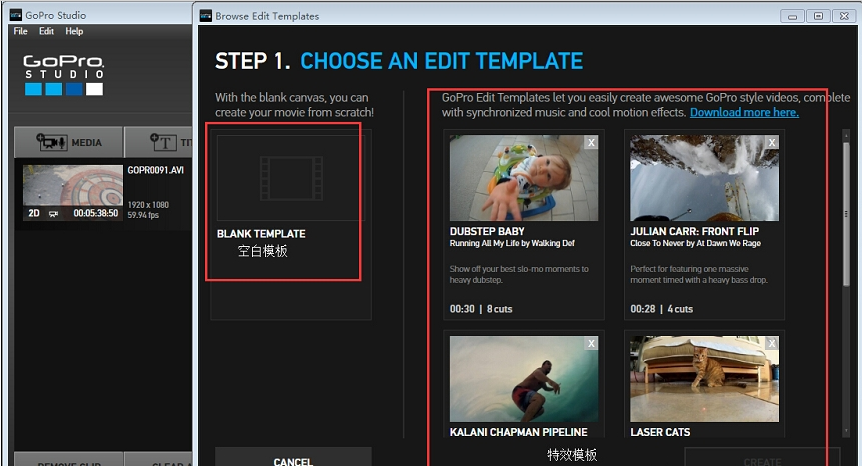Click the GoPro Studio title bar icon
The width and height of the screenshot is (862, 466).
click(x=16, y=15)
